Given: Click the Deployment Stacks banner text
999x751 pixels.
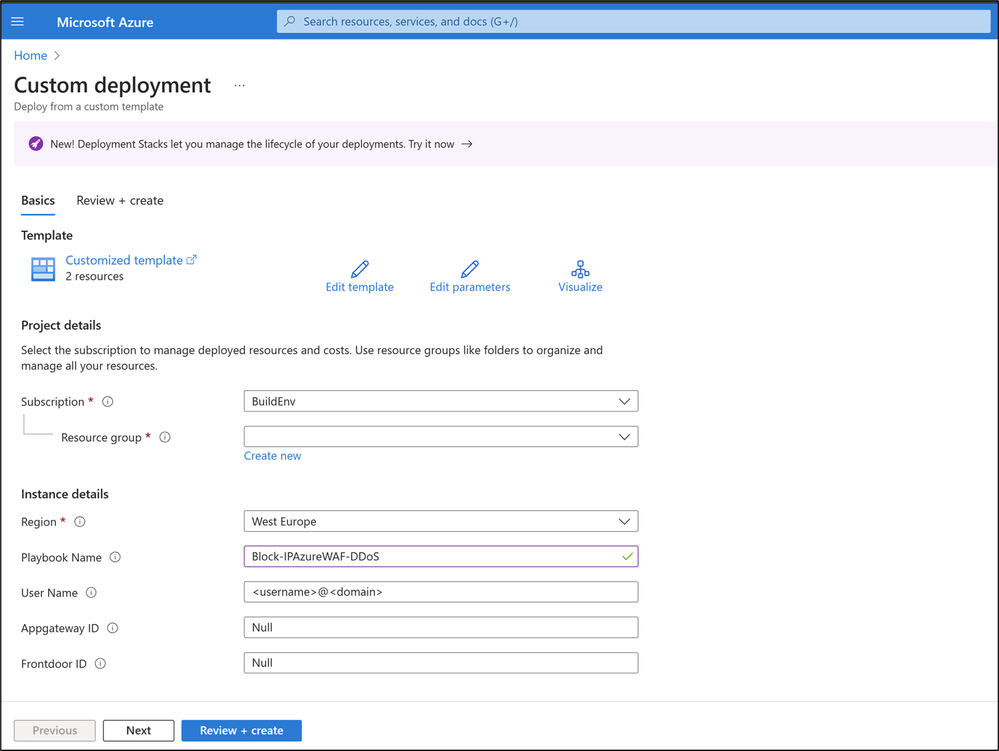Looking at the screenshot, I should pyautogui.click(x=252, y=144).
